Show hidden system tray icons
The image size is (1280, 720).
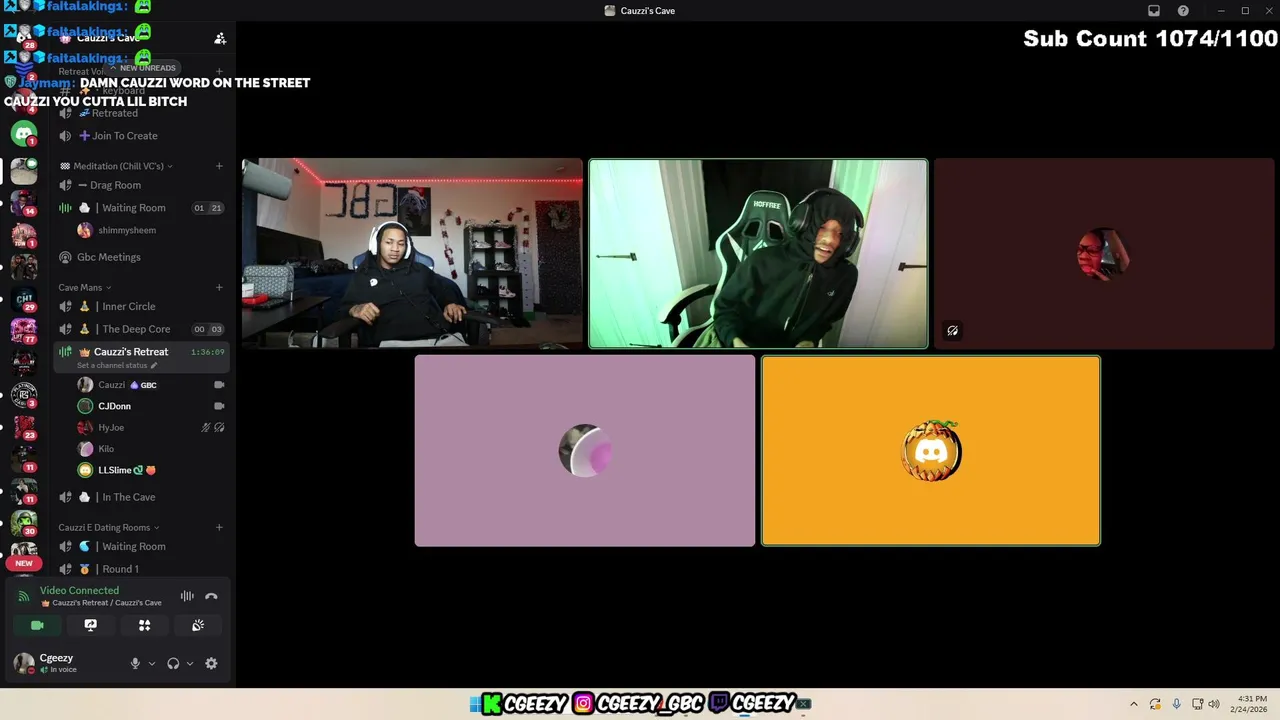[x=1133, y=704]
